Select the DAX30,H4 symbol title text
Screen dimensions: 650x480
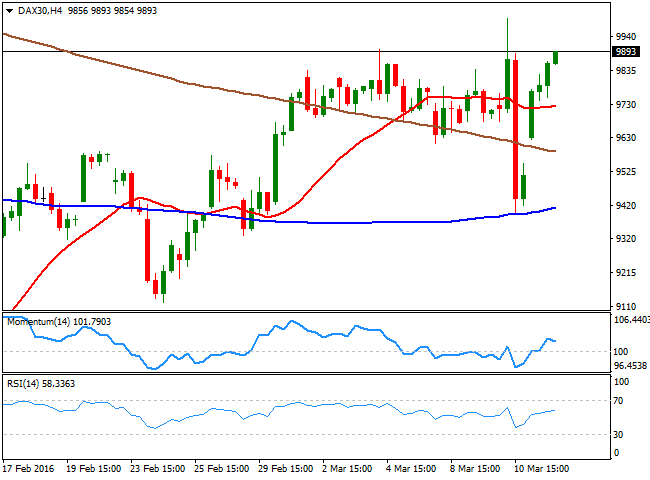(40, 11)
